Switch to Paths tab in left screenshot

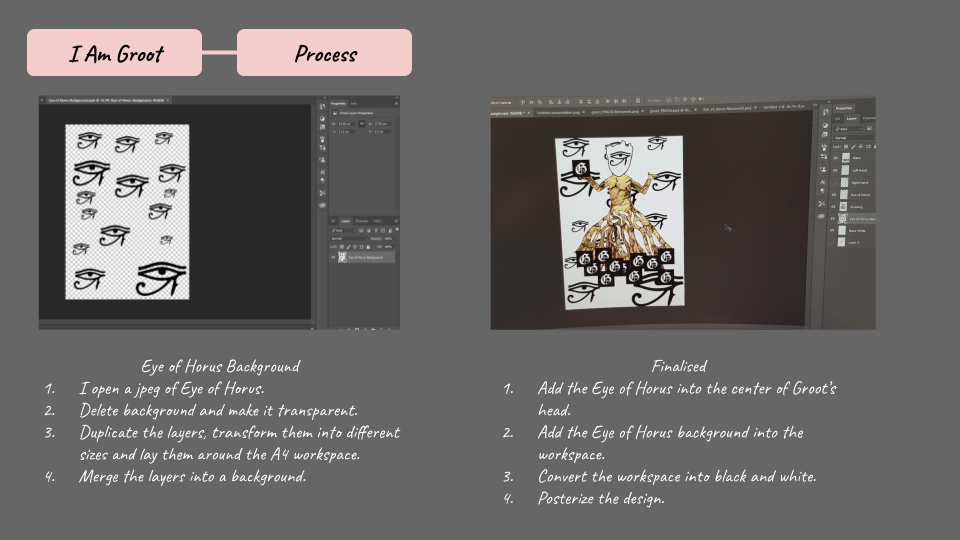click(377, 221)
